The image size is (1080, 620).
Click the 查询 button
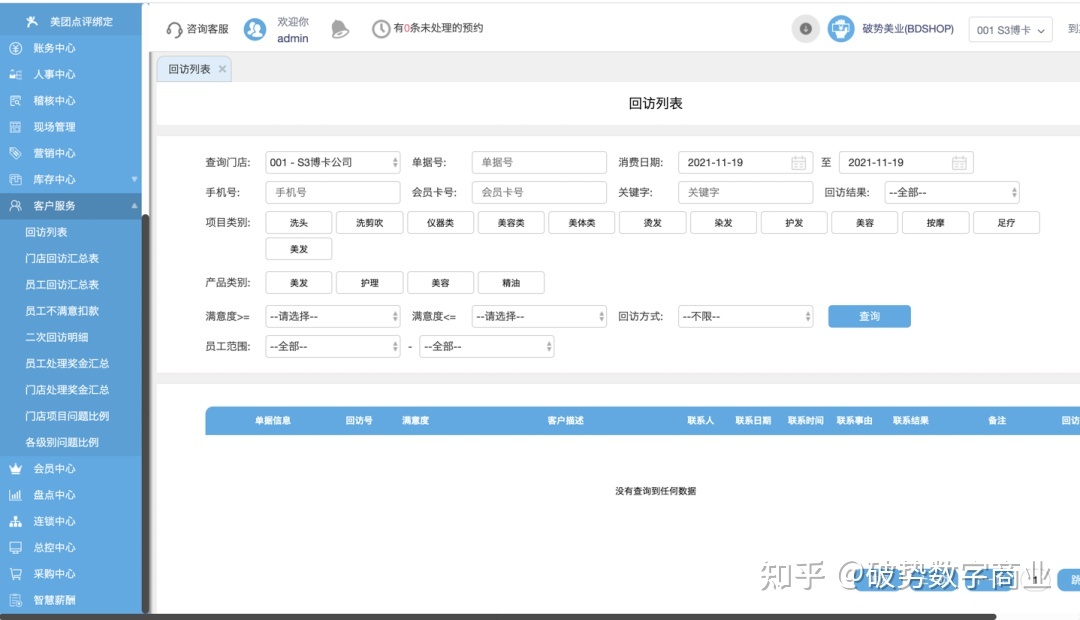tap(869, 316)
